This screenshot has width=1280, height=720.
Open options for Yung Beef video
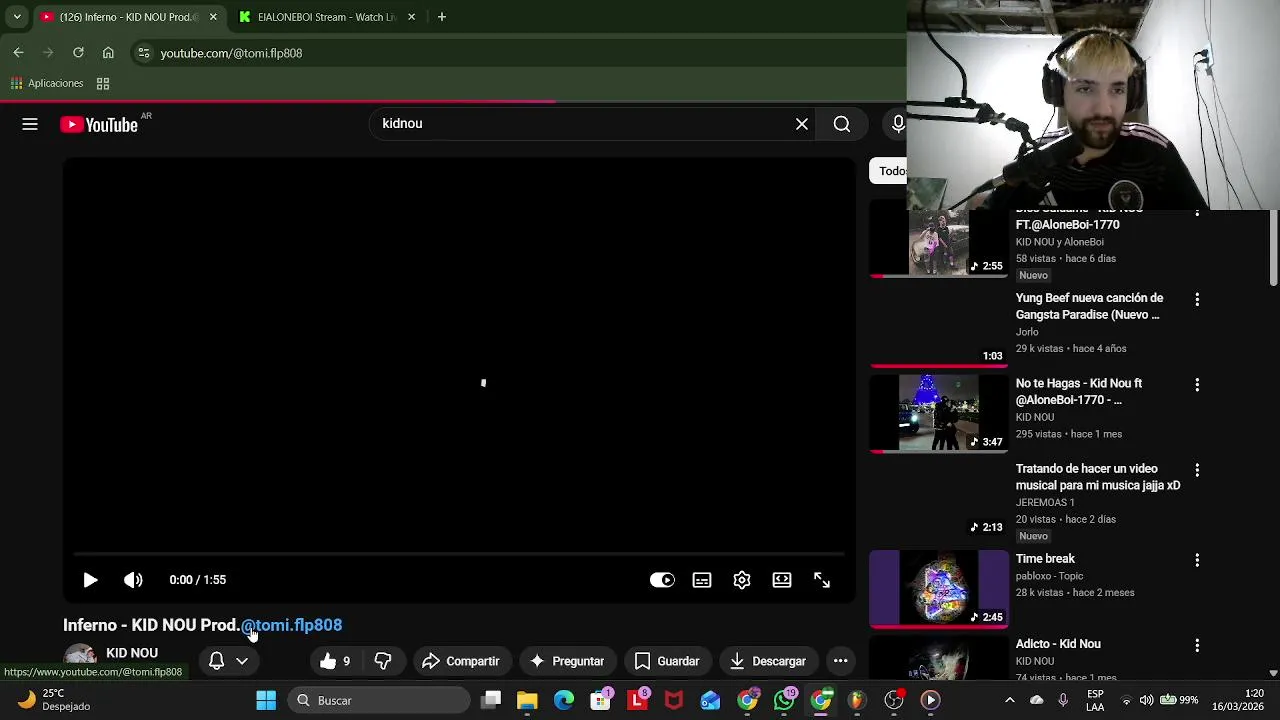click(1197, 299)
